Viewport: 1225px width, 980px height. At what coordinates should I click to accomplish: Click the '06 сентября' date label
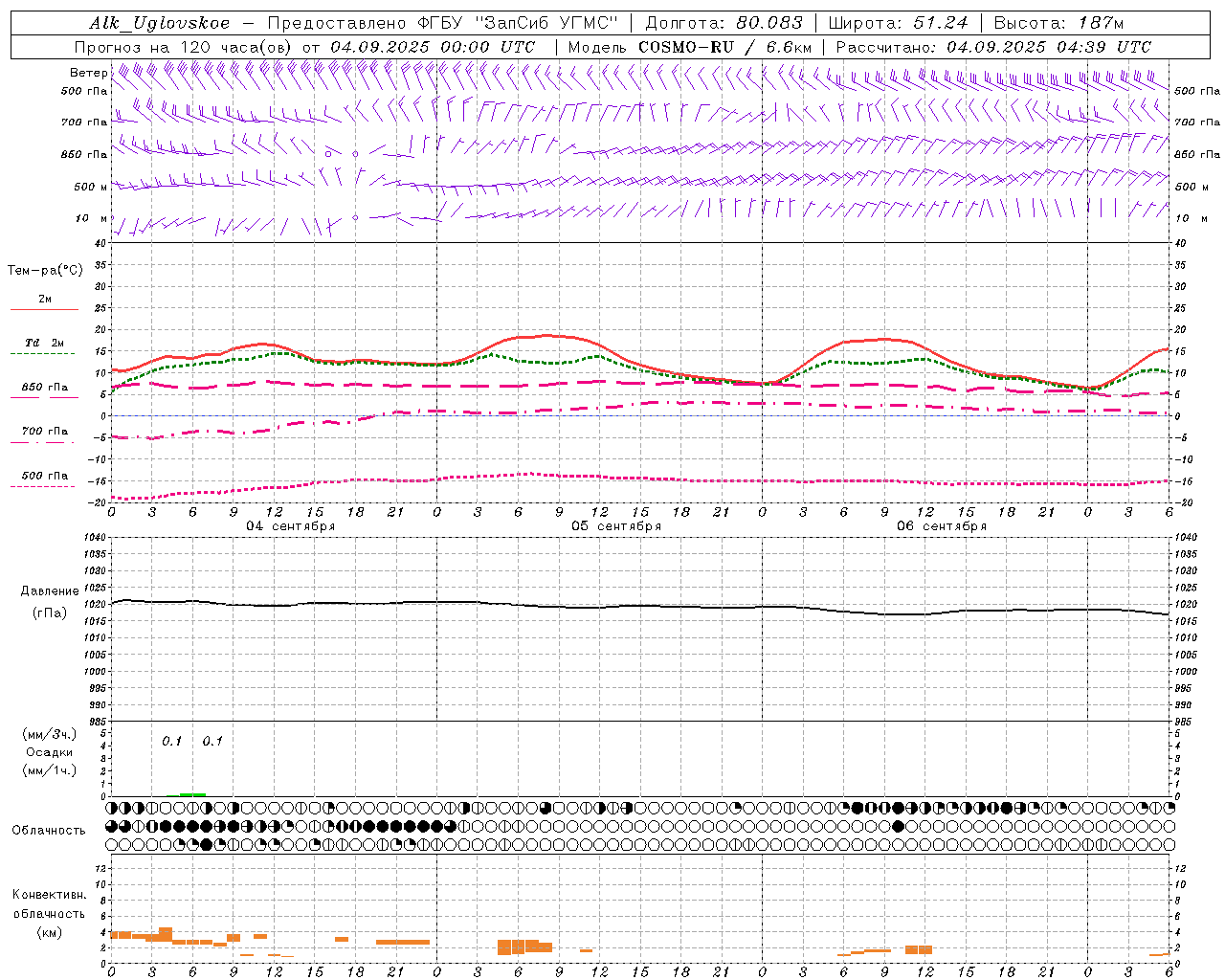click(x=942, y=526)
